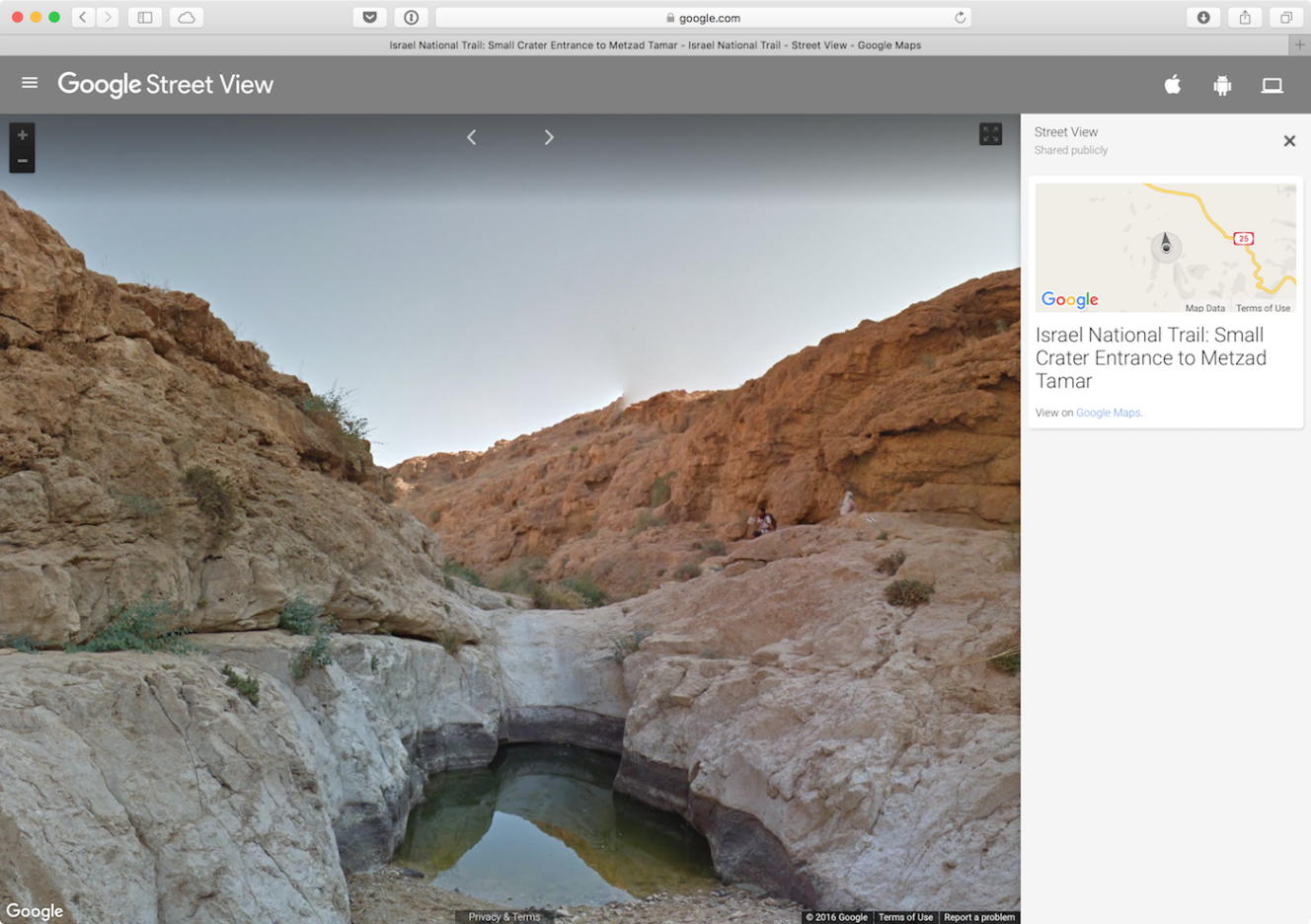This screenshot has width=1311, height=924.
Task: Add a new Safari tab
Action: (x=1300, y=44)
